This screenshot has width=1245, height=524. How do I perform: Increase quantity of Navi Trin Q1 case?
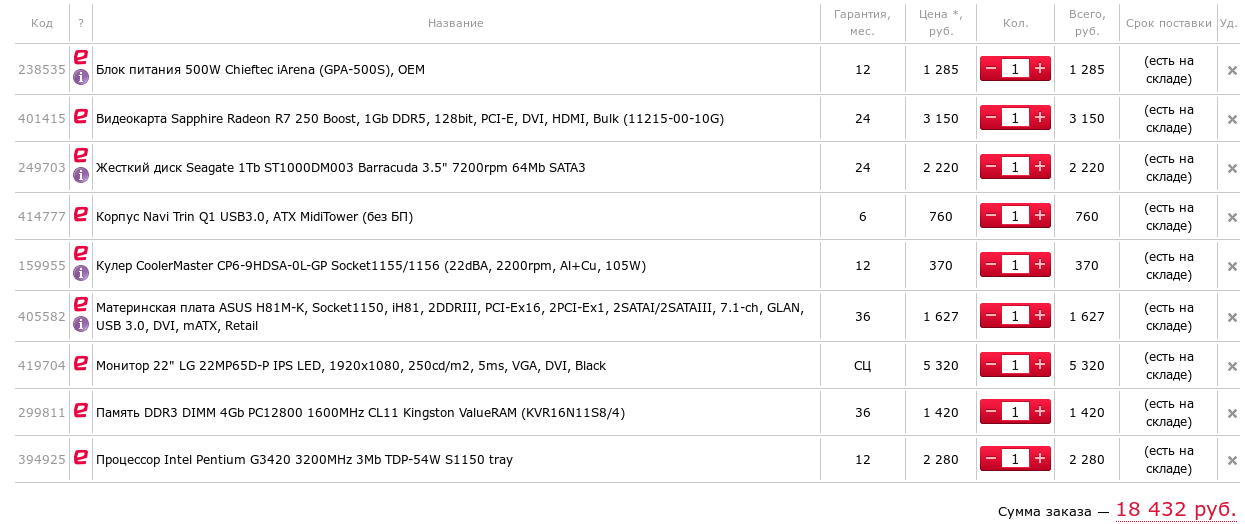[1040, 216]
